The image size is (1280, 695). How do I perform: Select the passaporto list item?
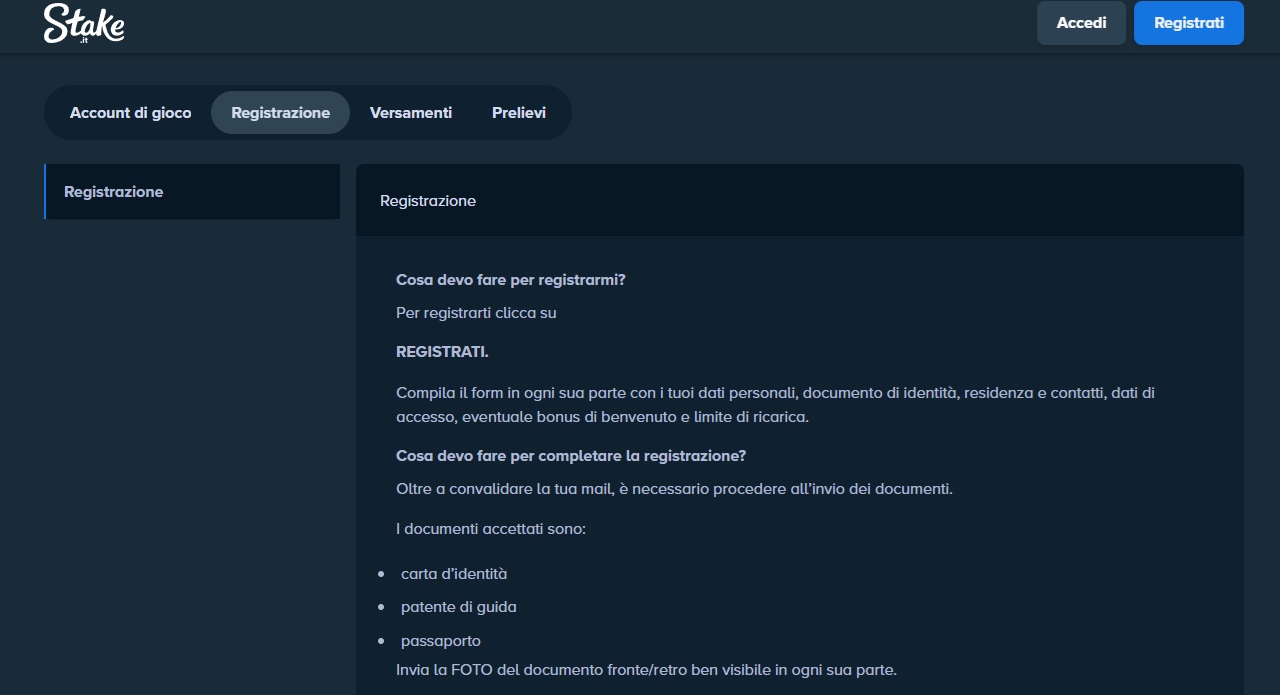(x=440, y=640)
